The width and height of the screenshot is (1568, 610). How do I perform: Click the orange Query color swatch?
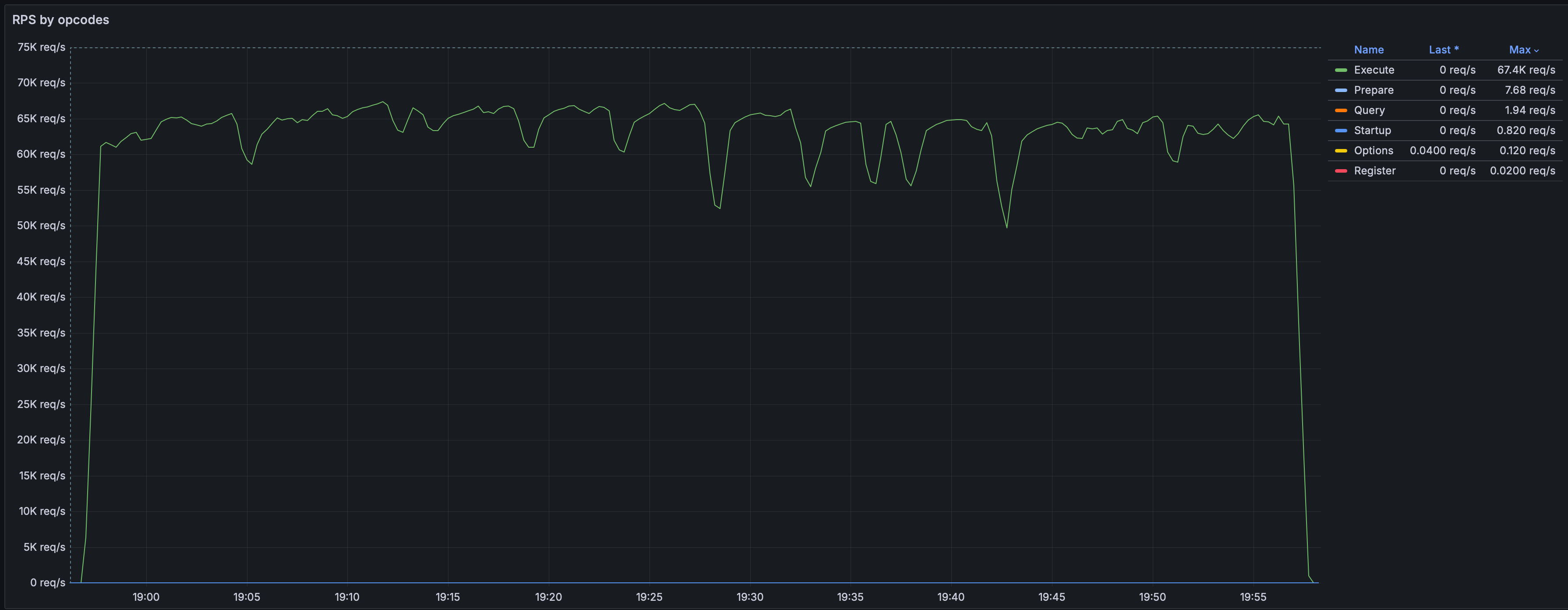coord(1340,110)
